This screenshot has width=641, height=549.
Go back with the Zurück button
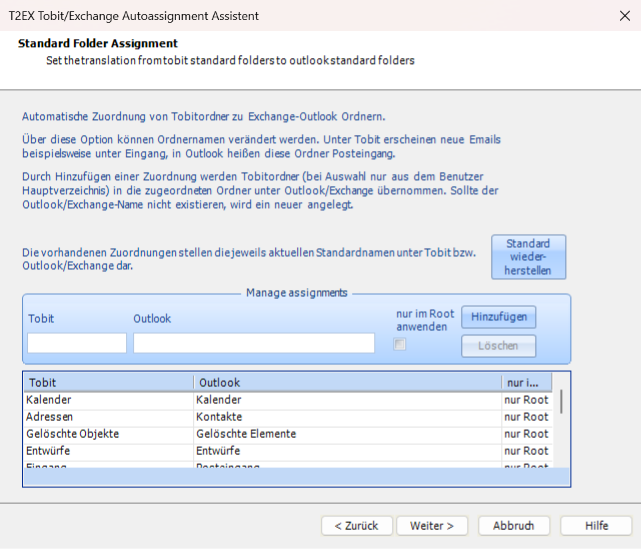(x=356, y=526)
